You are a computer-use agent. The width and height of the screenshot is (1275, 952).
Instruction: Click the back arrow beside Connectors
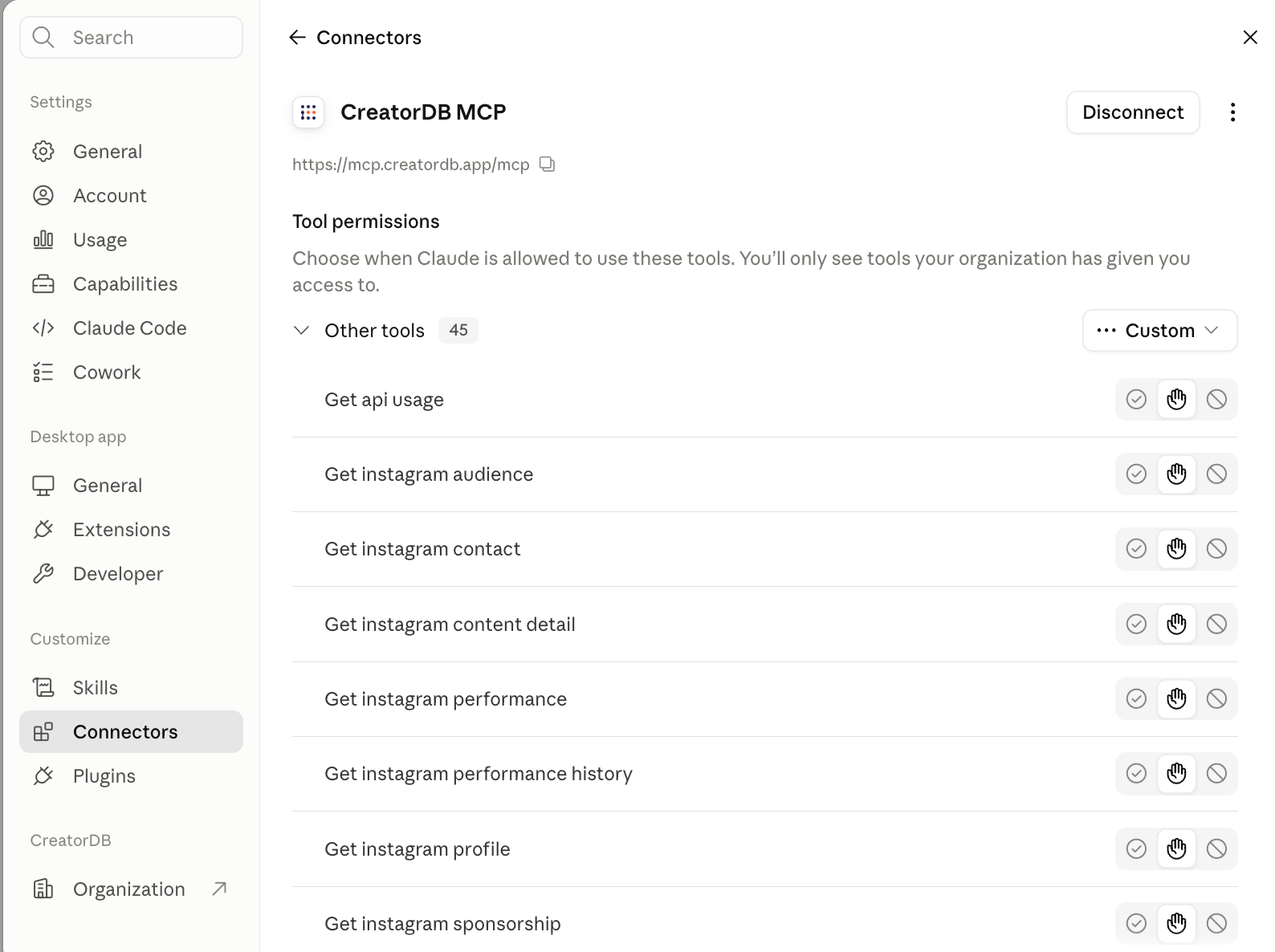(297, 37)
